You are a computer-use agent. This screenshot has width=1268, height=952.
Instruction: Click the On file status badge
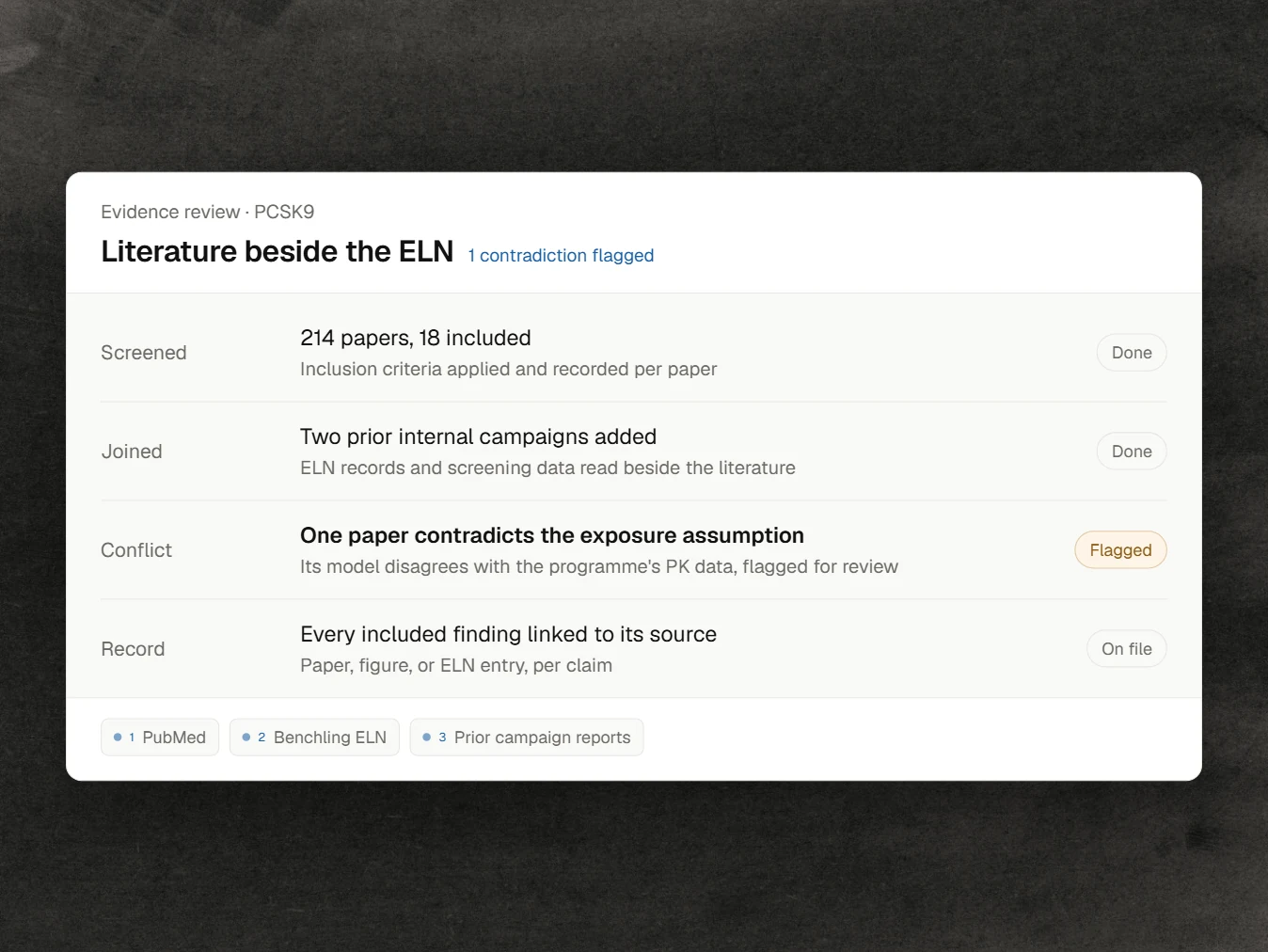coord(1127,649)
